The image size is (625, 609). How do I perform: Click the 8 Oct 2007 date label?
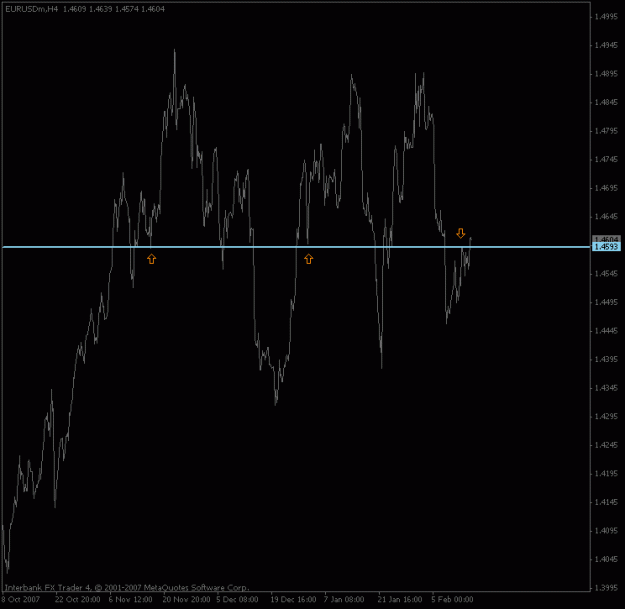coord(20,599)
